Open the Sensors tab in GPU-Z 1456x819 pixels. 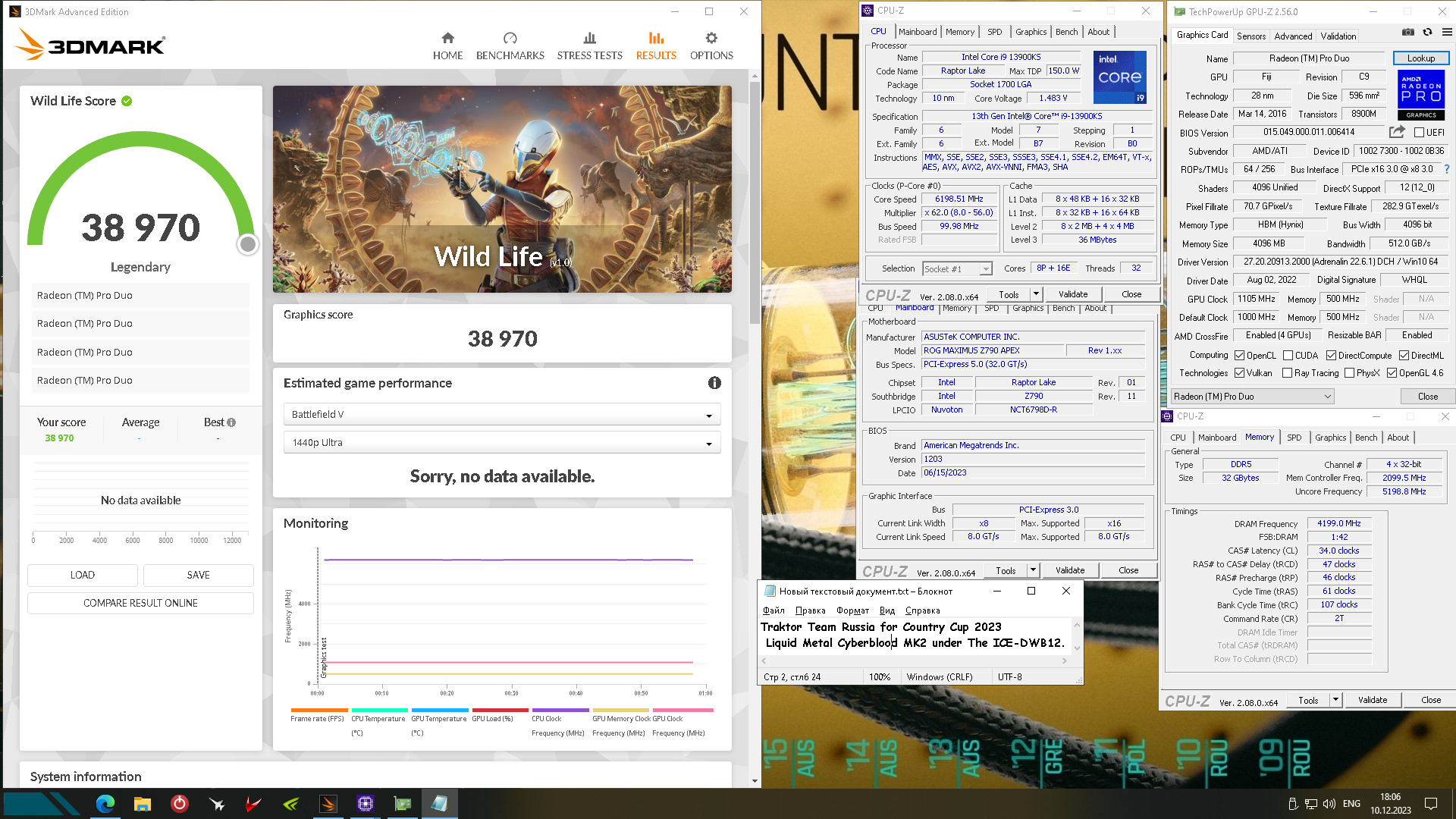(x=1251, y=36)
